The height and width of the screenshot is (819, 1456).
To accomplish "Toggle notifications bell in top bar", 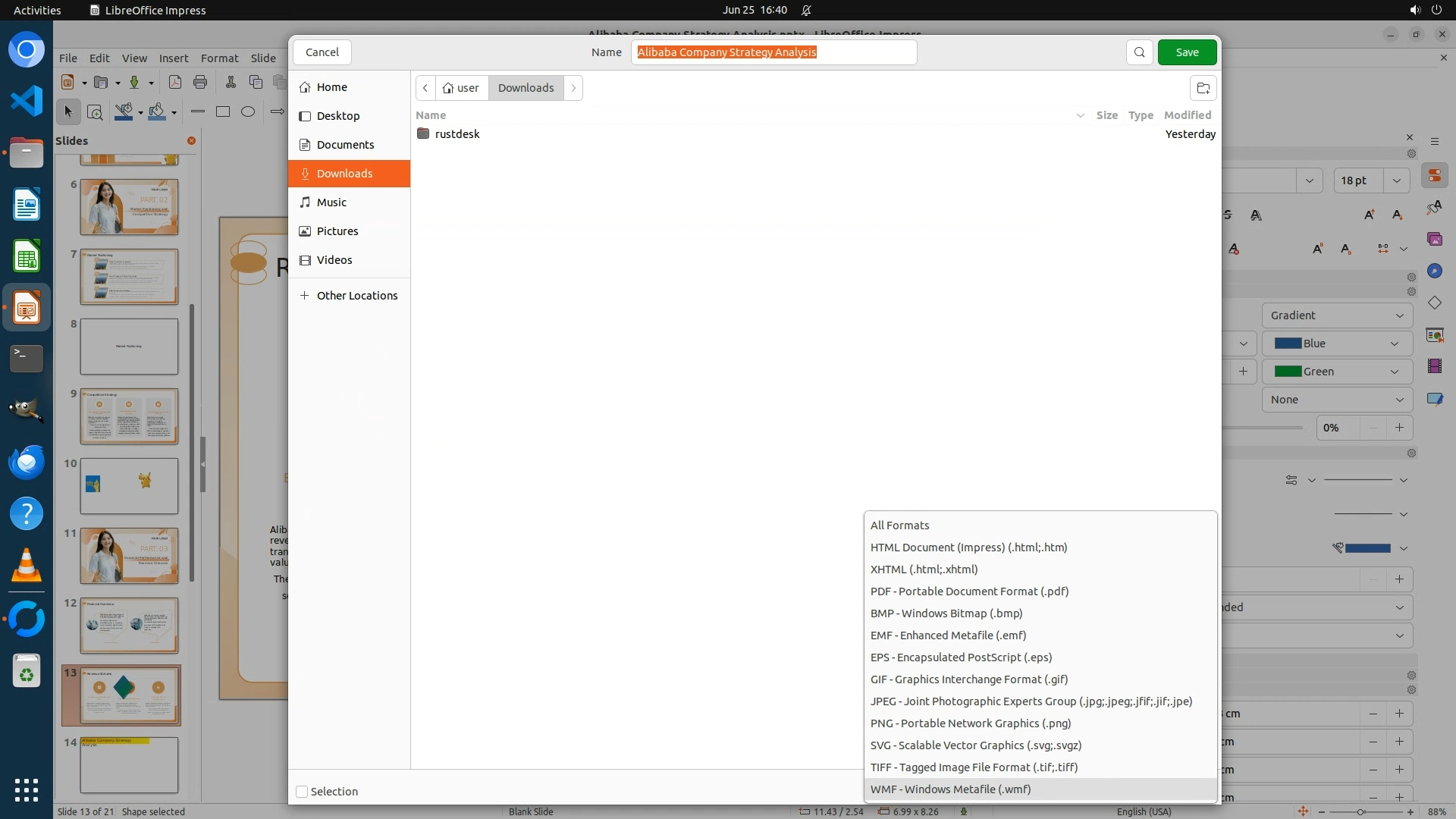I will click(806, 10).
